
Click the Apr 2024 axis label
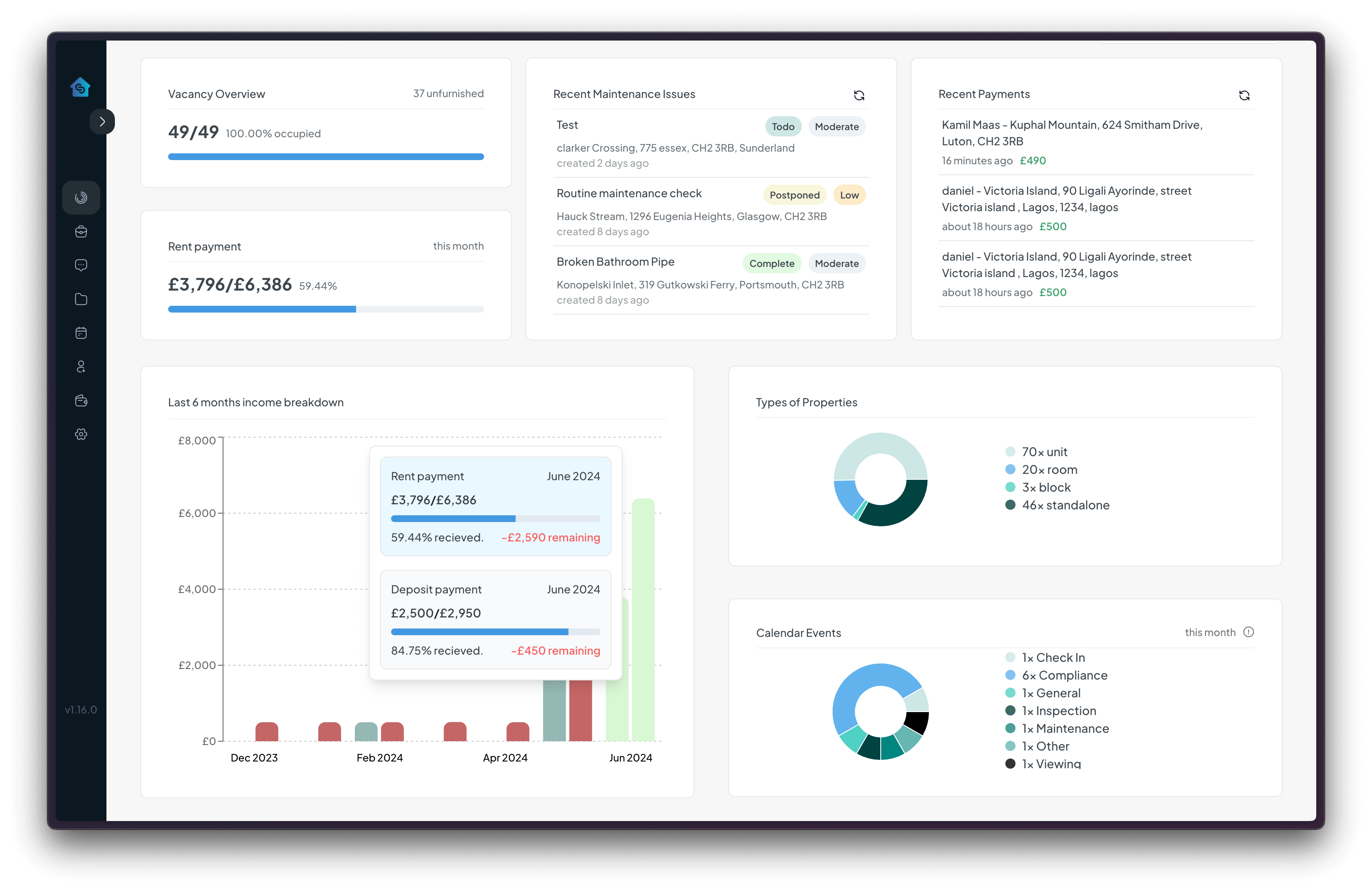coord(505,758)
